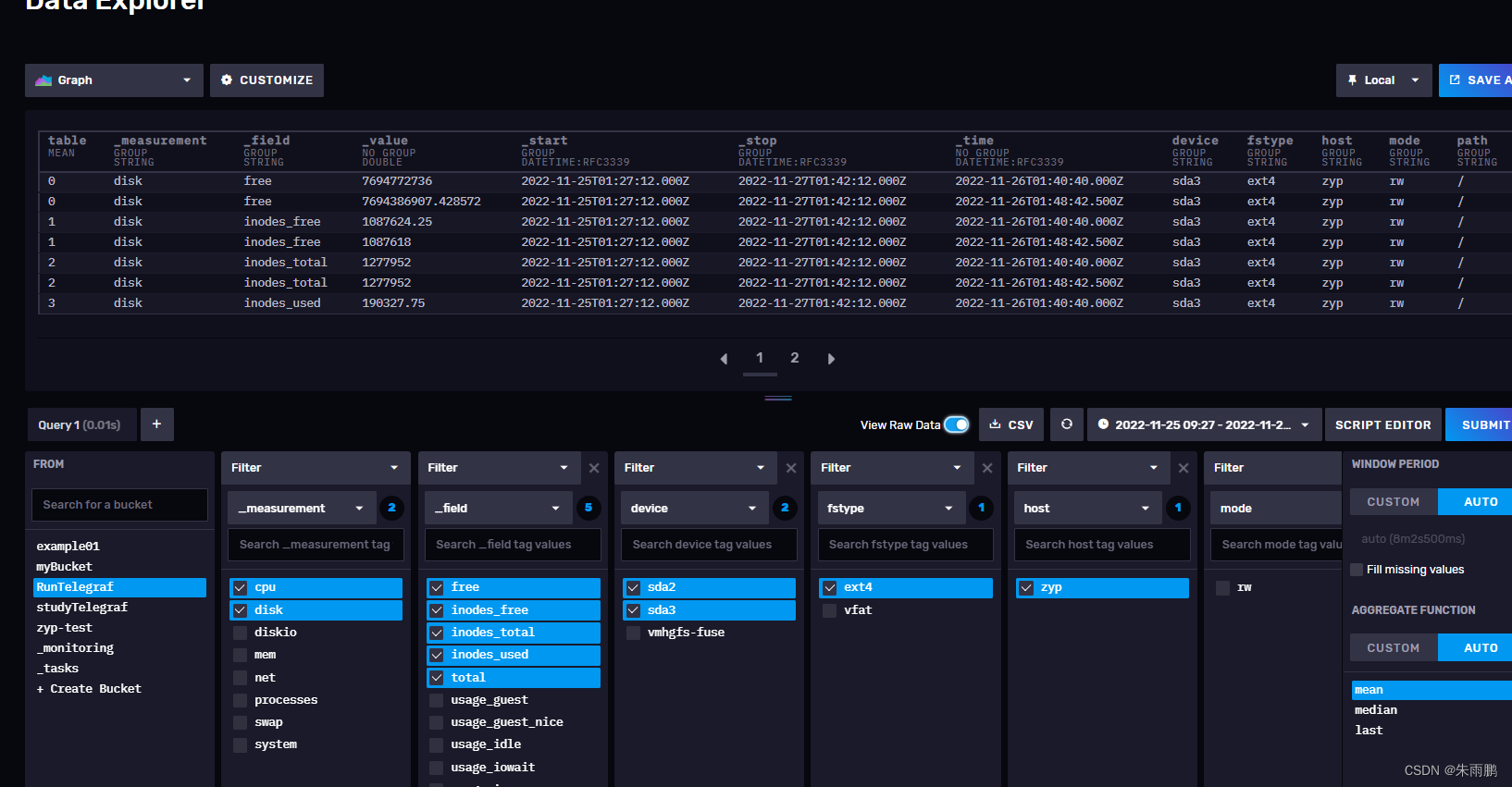Remove the fstype filter card
1512x787 pixels.
point(987,468)
